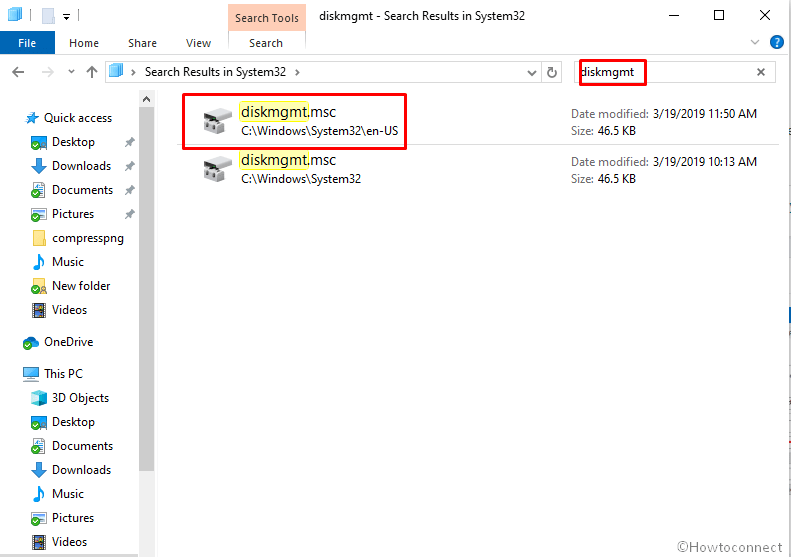The image size is (791, 557).
Task: Click the Forward navigation arrow
Action: (47, 72)
